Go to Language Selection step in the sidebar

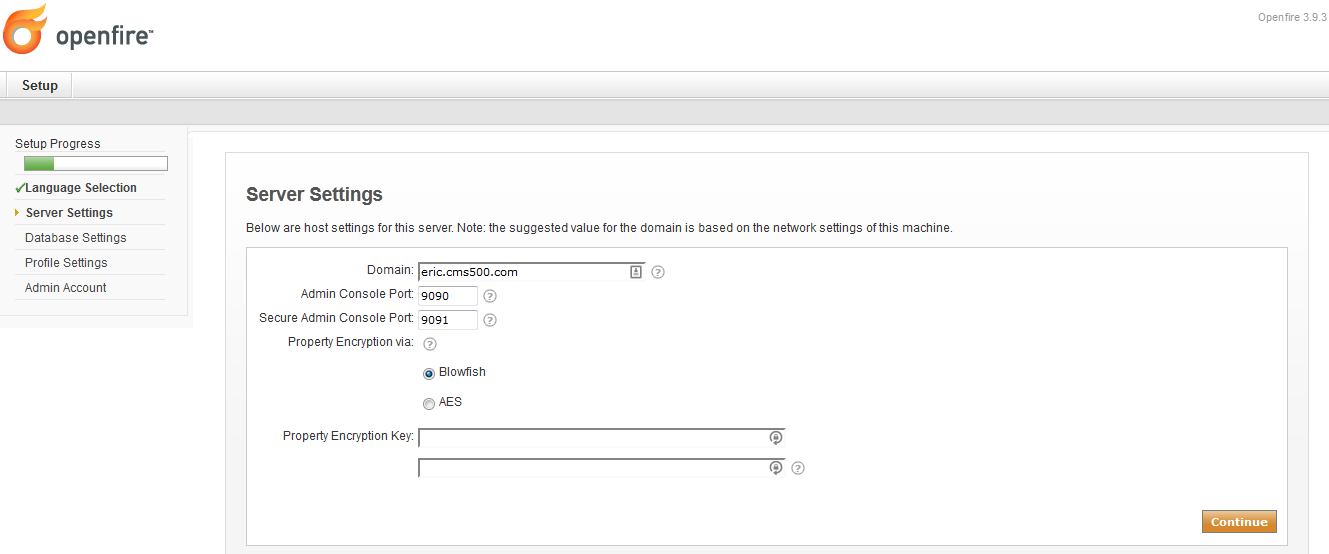(x=81, y=188)
